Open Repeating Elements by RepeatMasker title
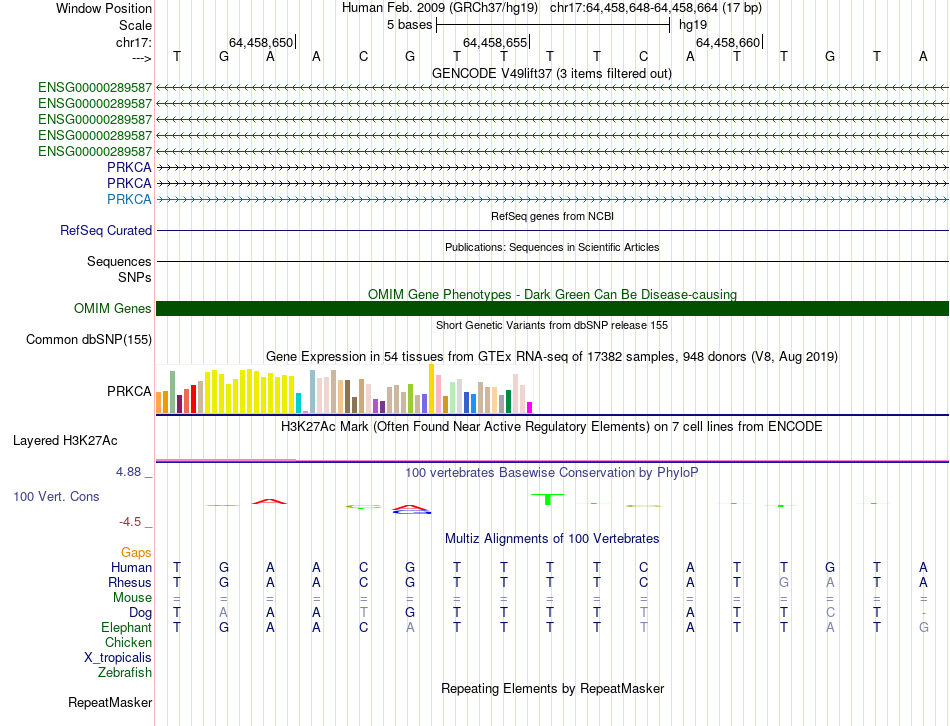Image resolution: width=950 pixels, height=726 pixels. pos(553,688)
